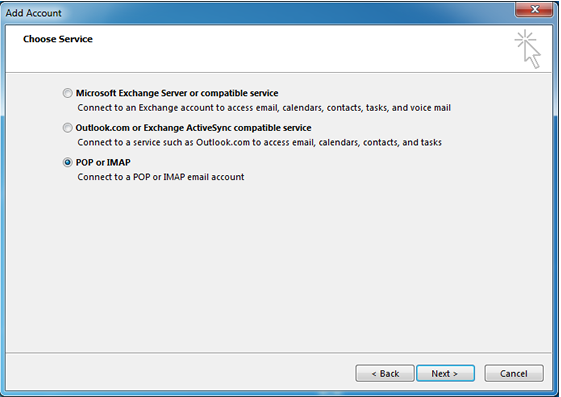The width and height of the screenshot is (561, 397).
Task: Click the "Outlook.com or Exchange ActiveSync compatible service" label
Action: point(193,128)
